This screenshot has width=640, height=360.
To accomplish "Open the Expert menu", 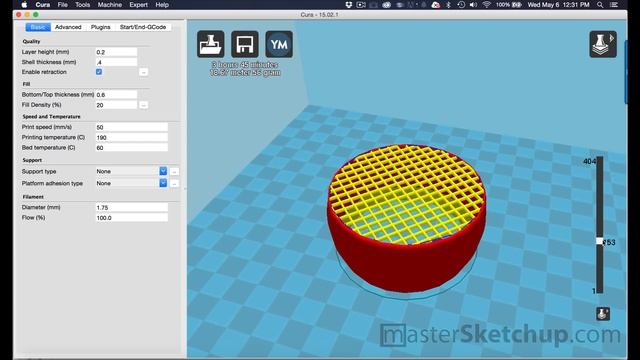I will tap(138, 5).
